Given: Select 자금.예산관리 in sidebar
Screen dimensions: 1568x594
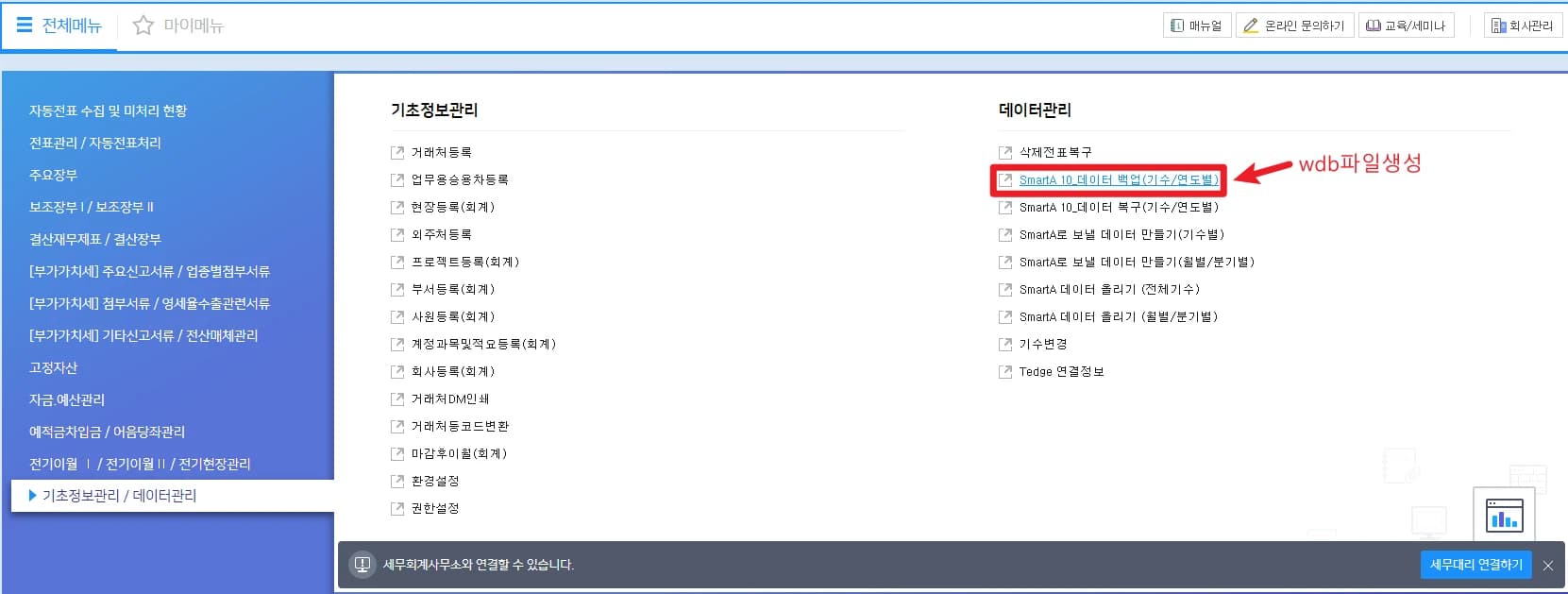Looking at the screenshot, I should [x=66, y=399].
